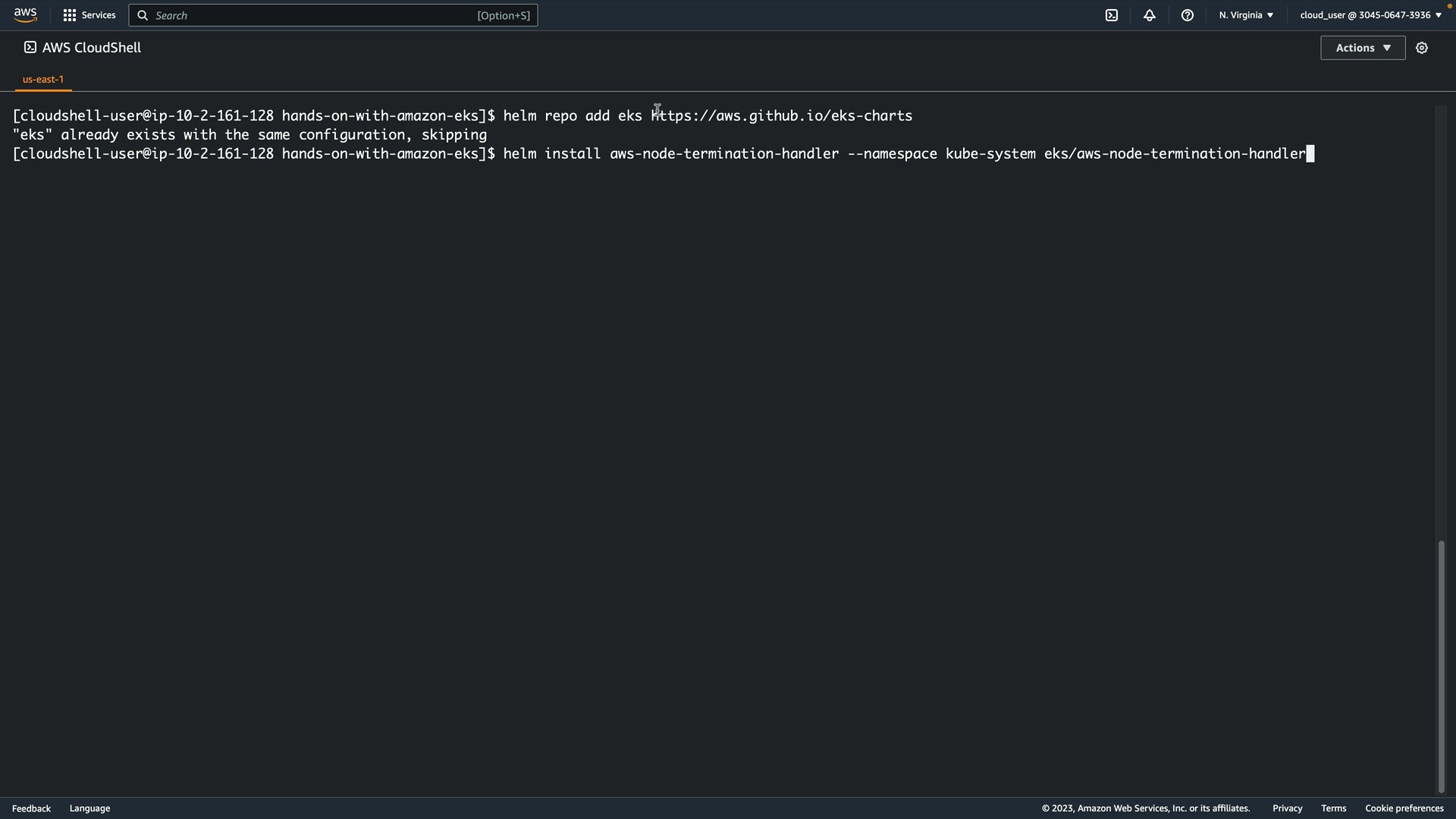The width and height of the screenshot is (1456, 819).
Task: Open Cookie preferences in footer
Action: (1404, 808)
